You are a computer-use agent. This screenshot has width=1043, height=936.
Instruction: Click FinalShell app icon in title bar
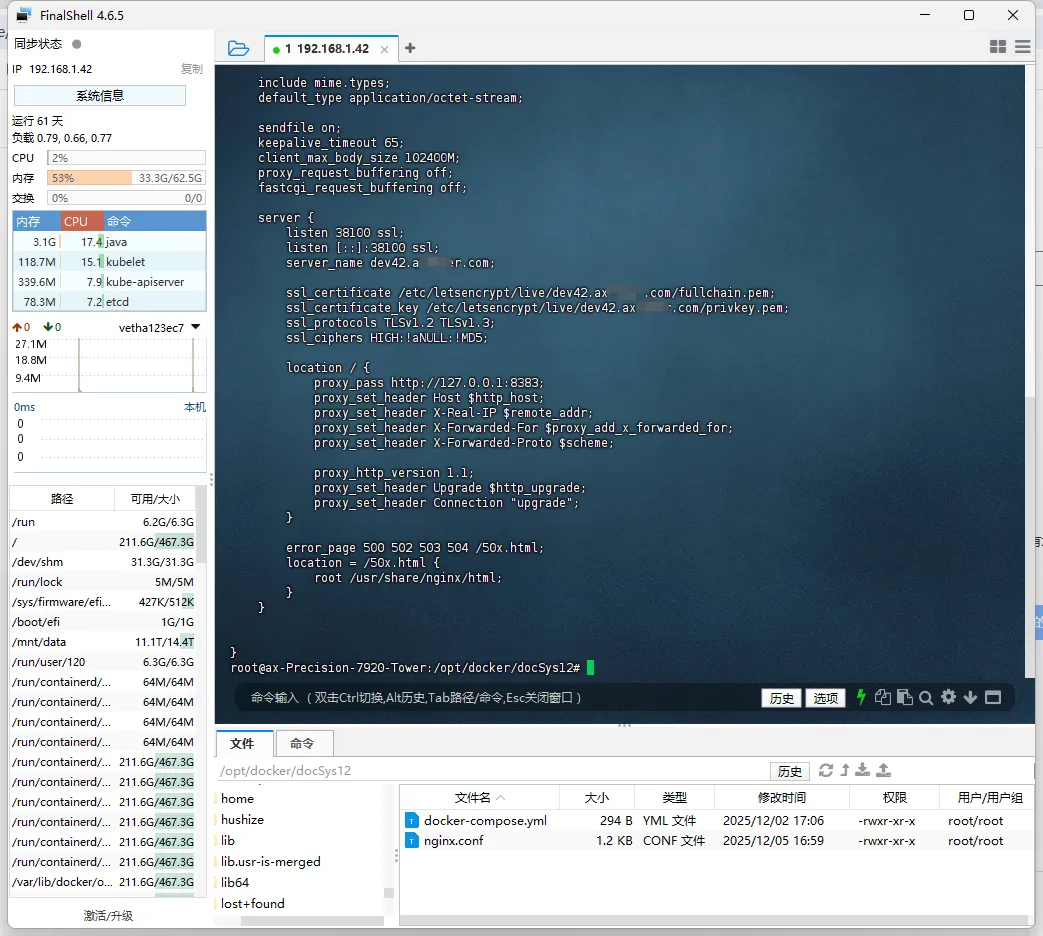pos(24,15)
